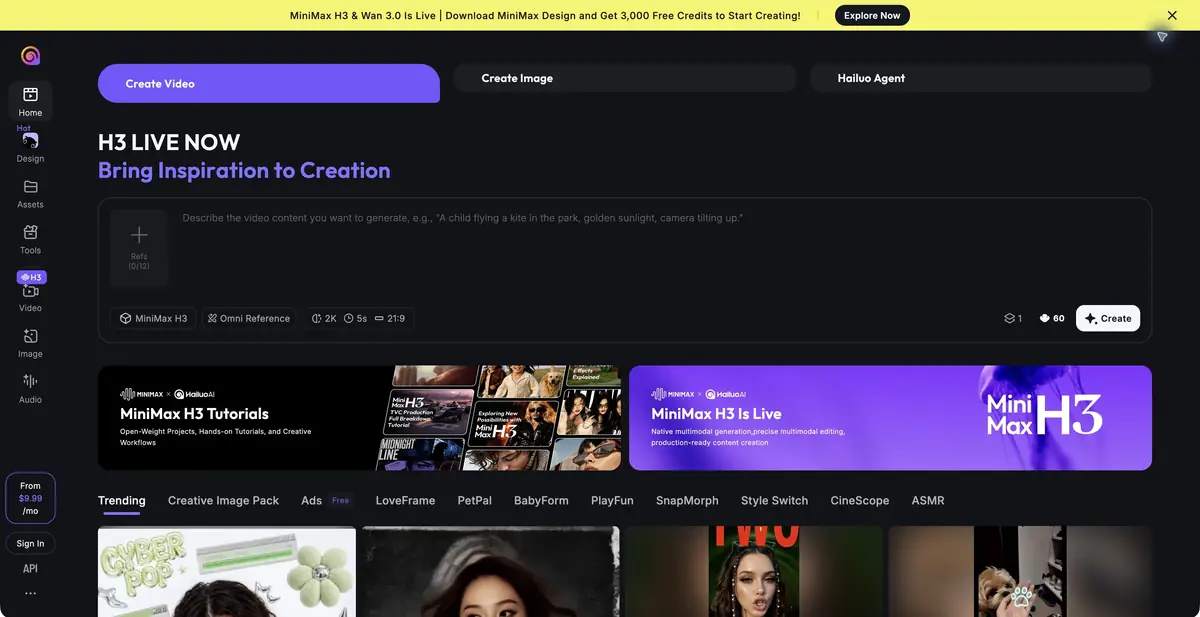Open the API link in sidebar

pos(30,568)
